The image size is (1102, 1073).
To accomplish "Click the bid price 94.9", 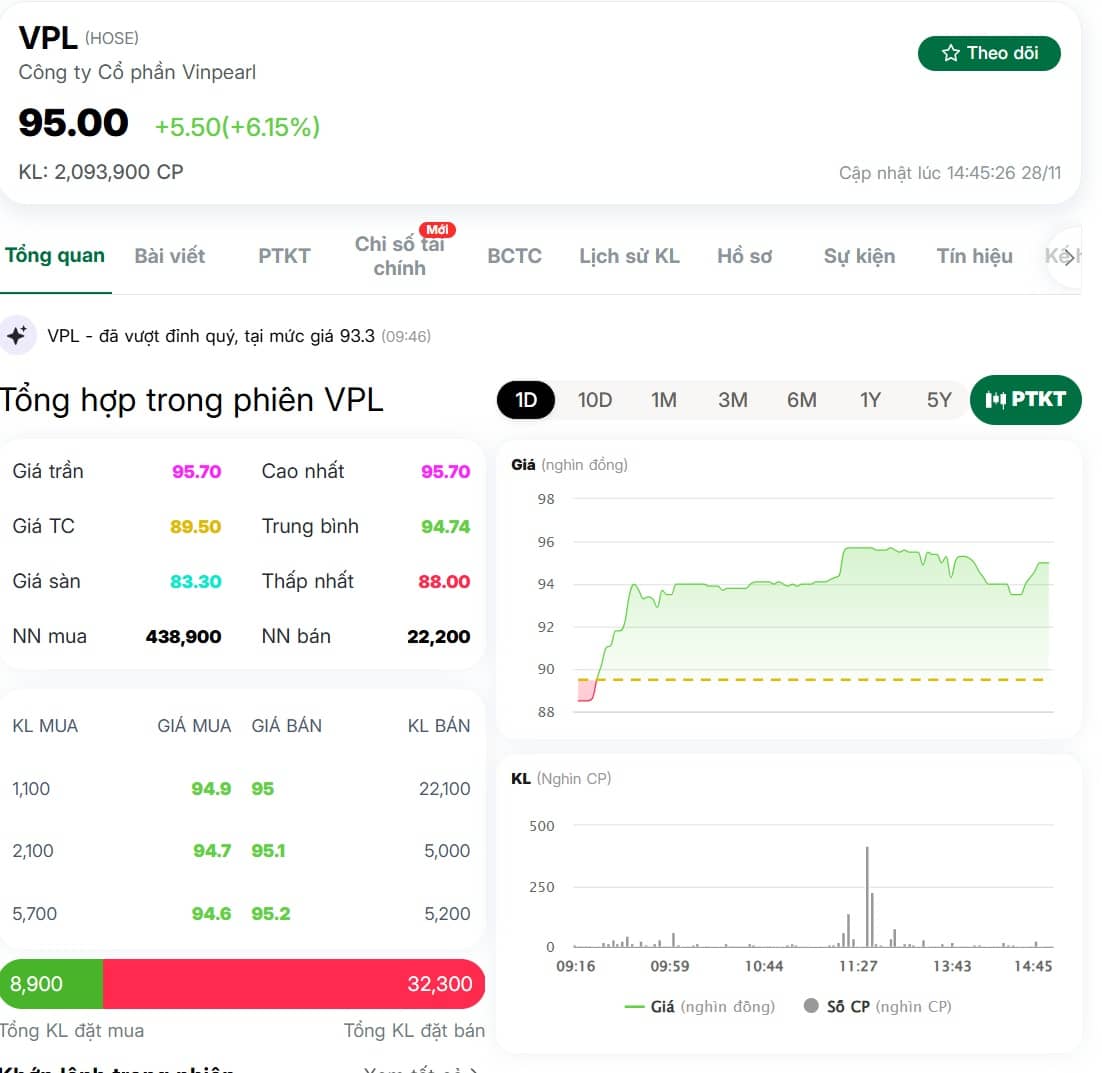I will (x=211, y=788).
